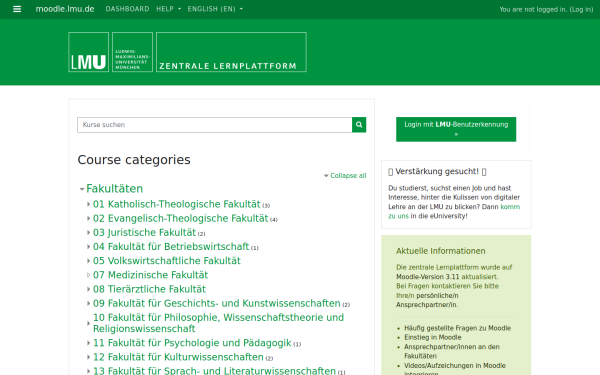This screenshot has width=600, height=375.
Task: Go to Dashboard
Action: 127,9
